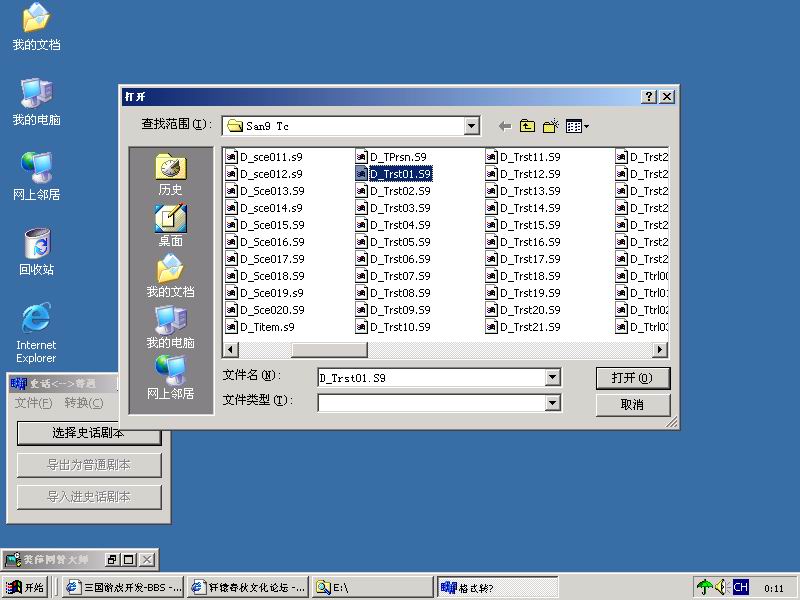
Task: Click the help question mark button in dialog
Action: (x=649, y=97)
